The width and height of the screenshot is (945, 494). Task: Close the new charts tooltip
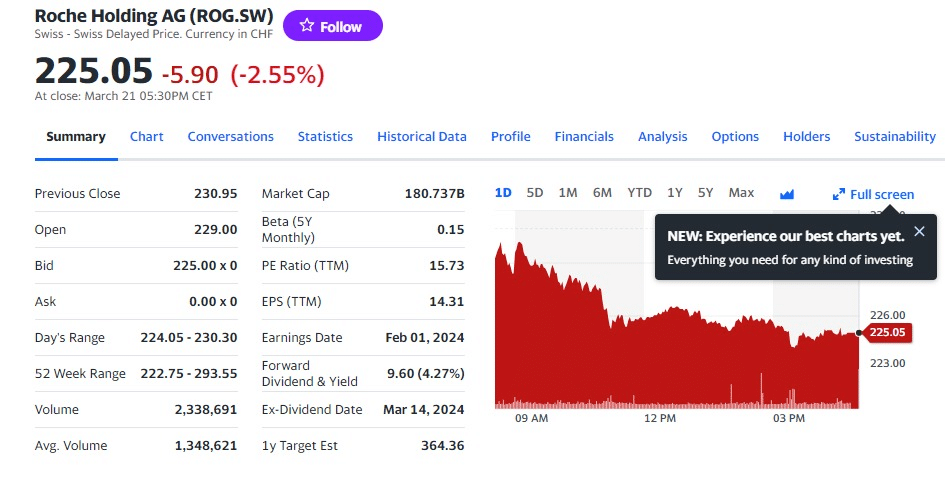(x=919, y=231)
